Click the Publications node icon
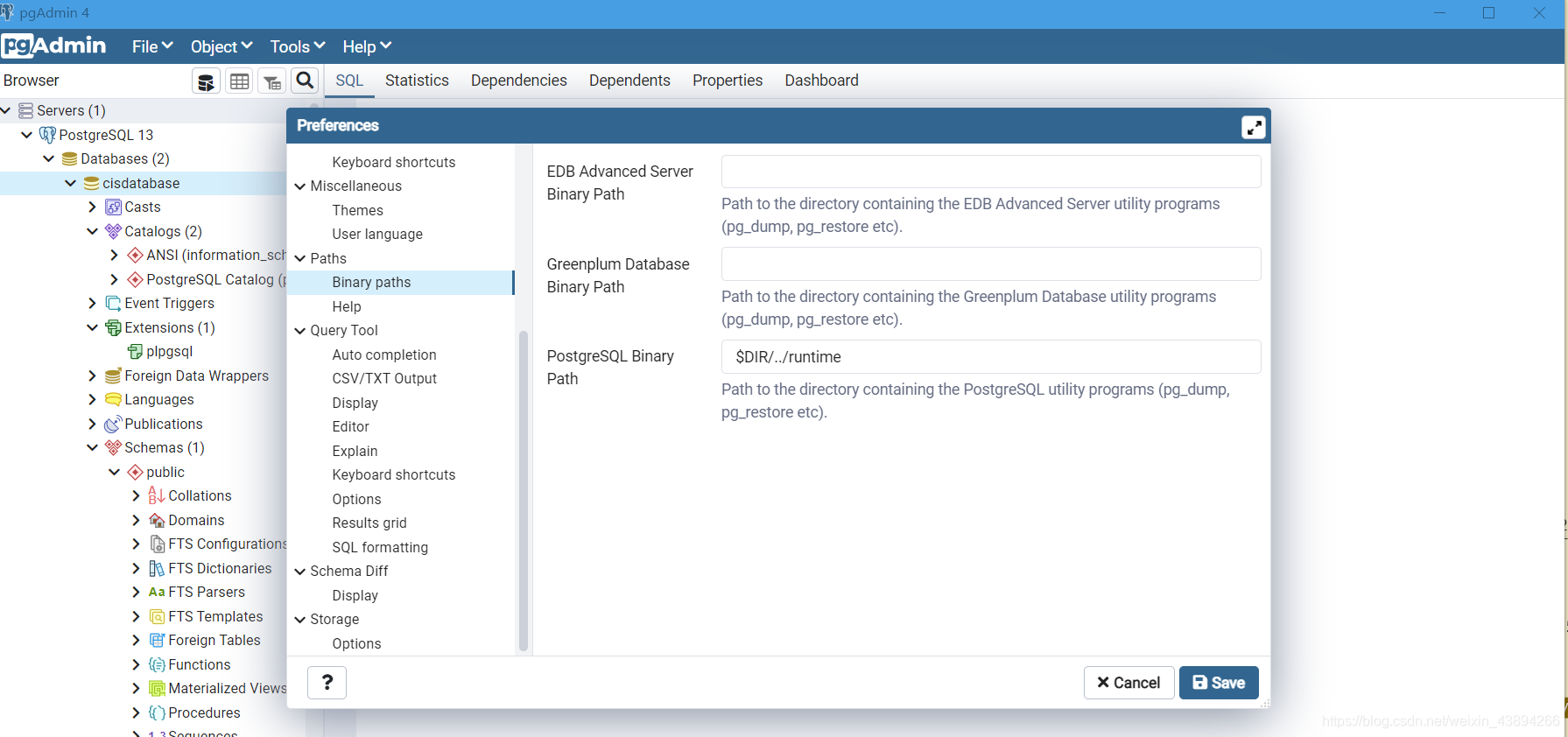Screen dimensions: 1568x737 coord(113,424)
